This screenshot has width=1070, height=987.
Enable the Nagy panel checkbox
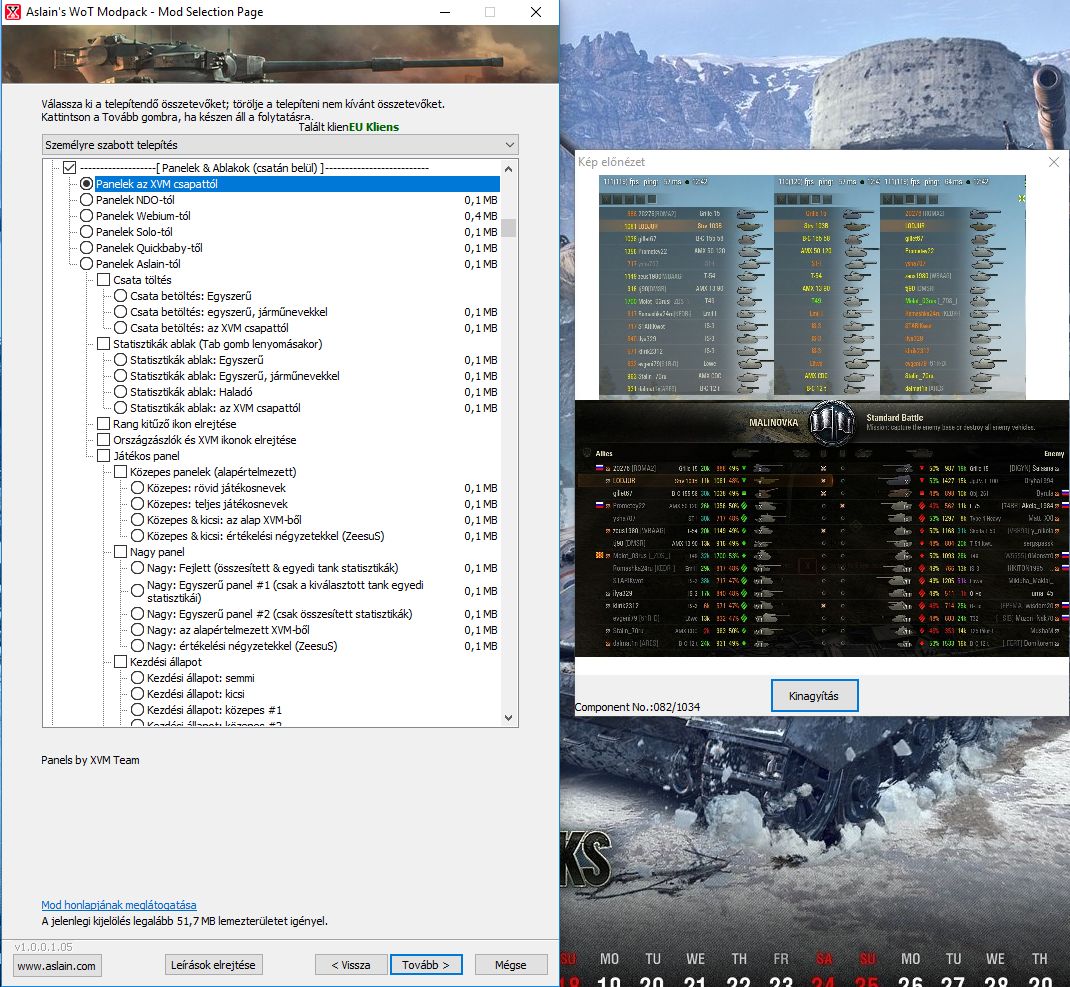pyautogui.click(x=121, y=552)
